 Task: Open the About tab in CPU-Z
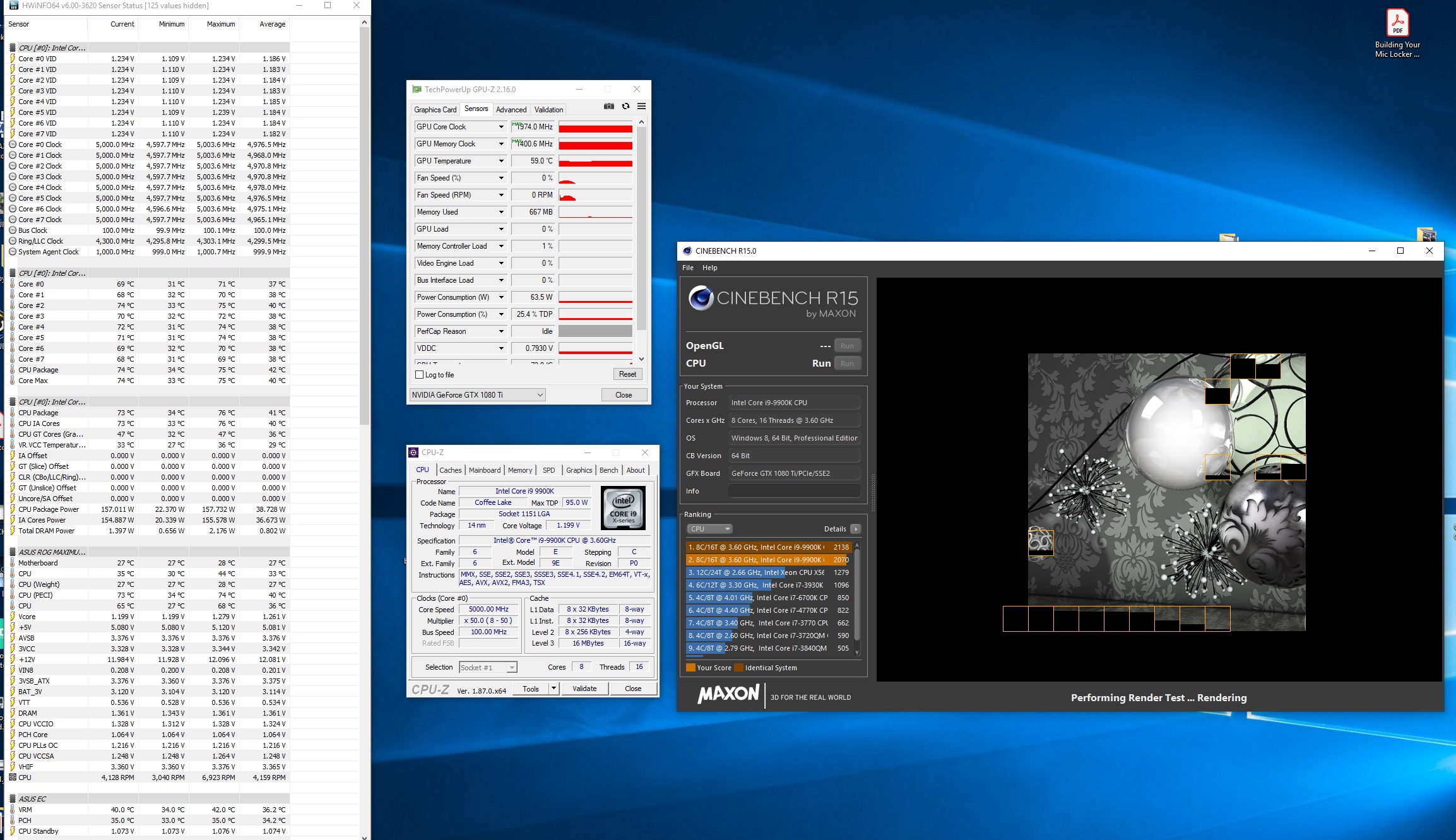[636, 470]
